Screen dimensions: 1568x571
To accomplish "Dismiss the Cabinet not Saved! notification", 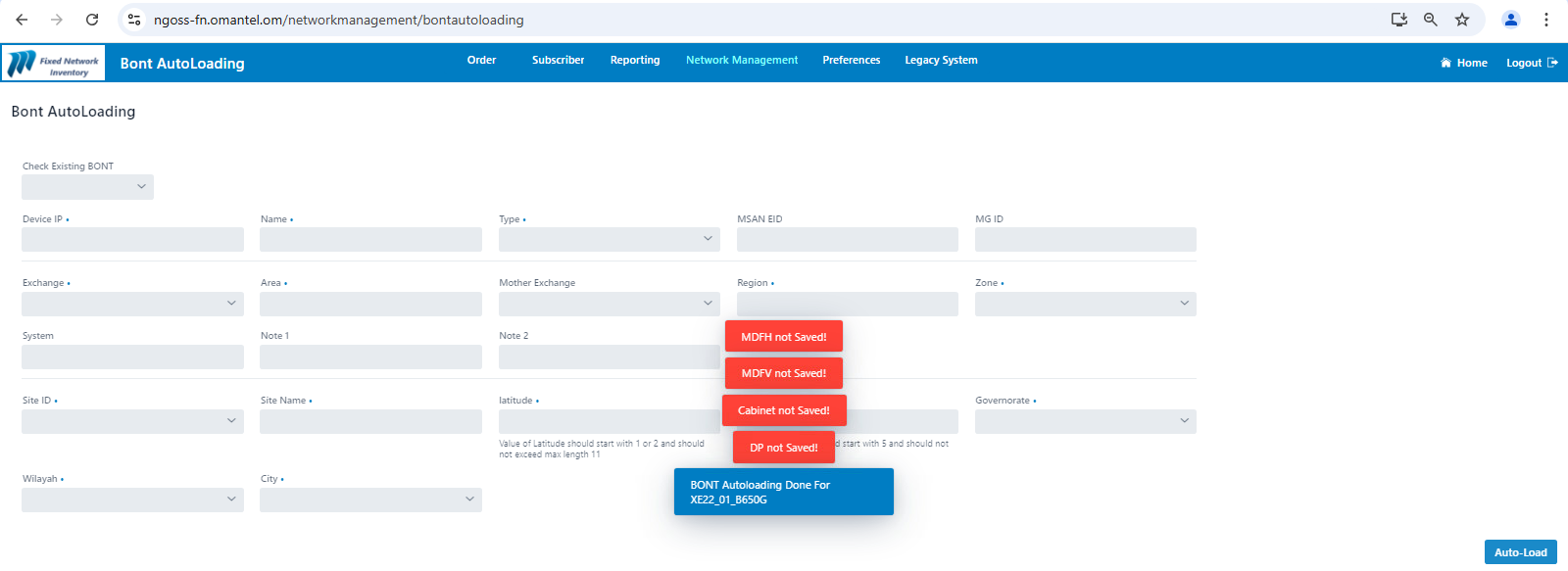I will coord(784,411).
